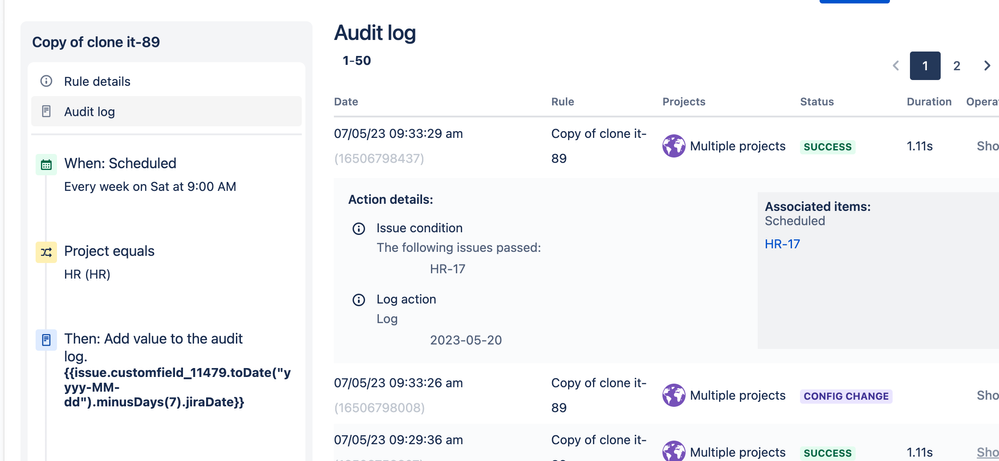Go to next audit log page

pyautogui.click(x=987, y=66)
